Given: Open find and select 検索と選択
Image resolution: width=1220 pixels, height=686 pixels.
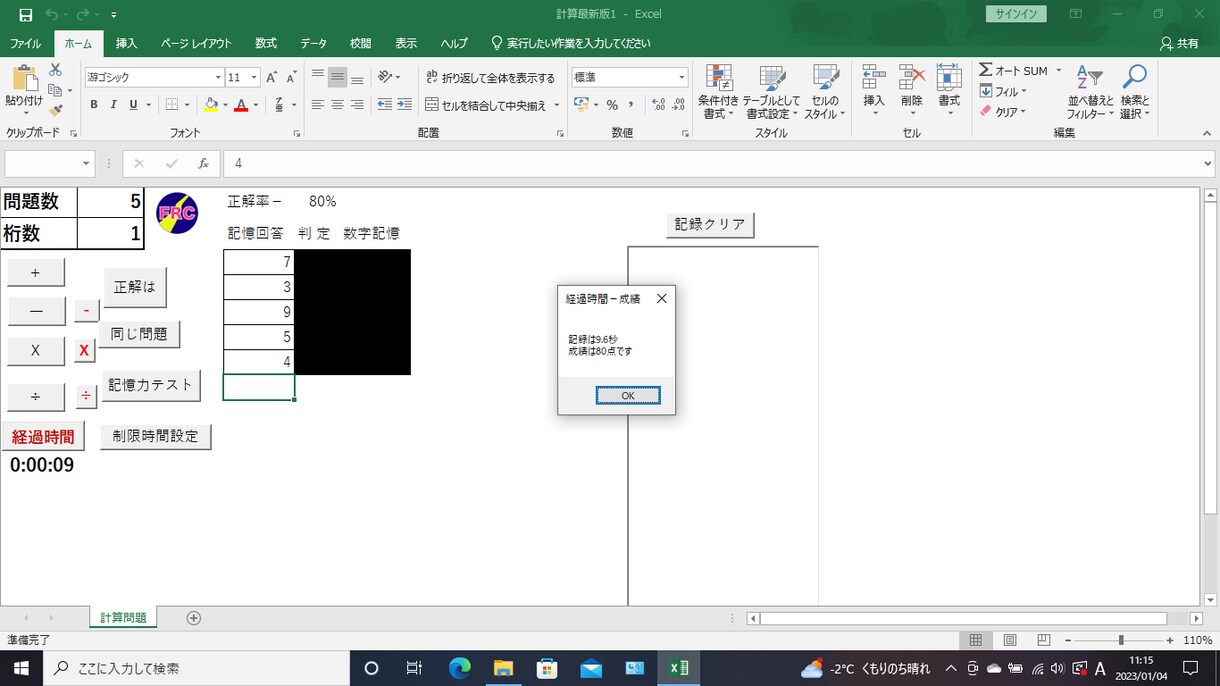Looking at the screenshot, I should coord(1134,92).
